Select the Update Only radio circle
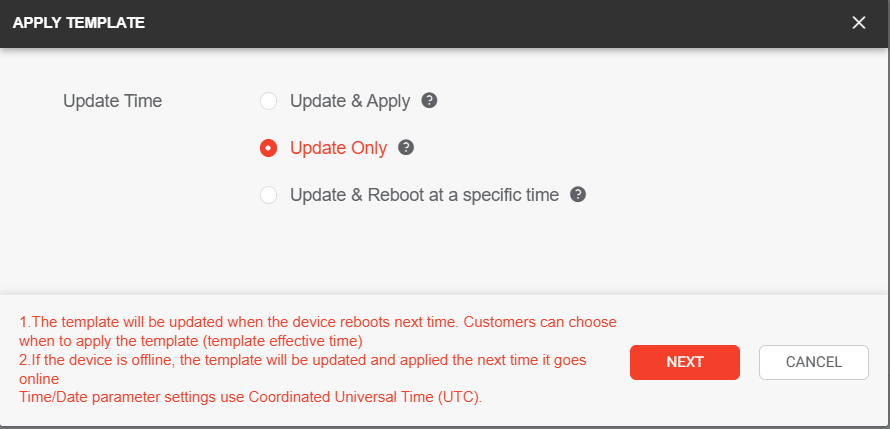Image resolution: width=890 pixels, height=429 pixels. tap(268, 148)
